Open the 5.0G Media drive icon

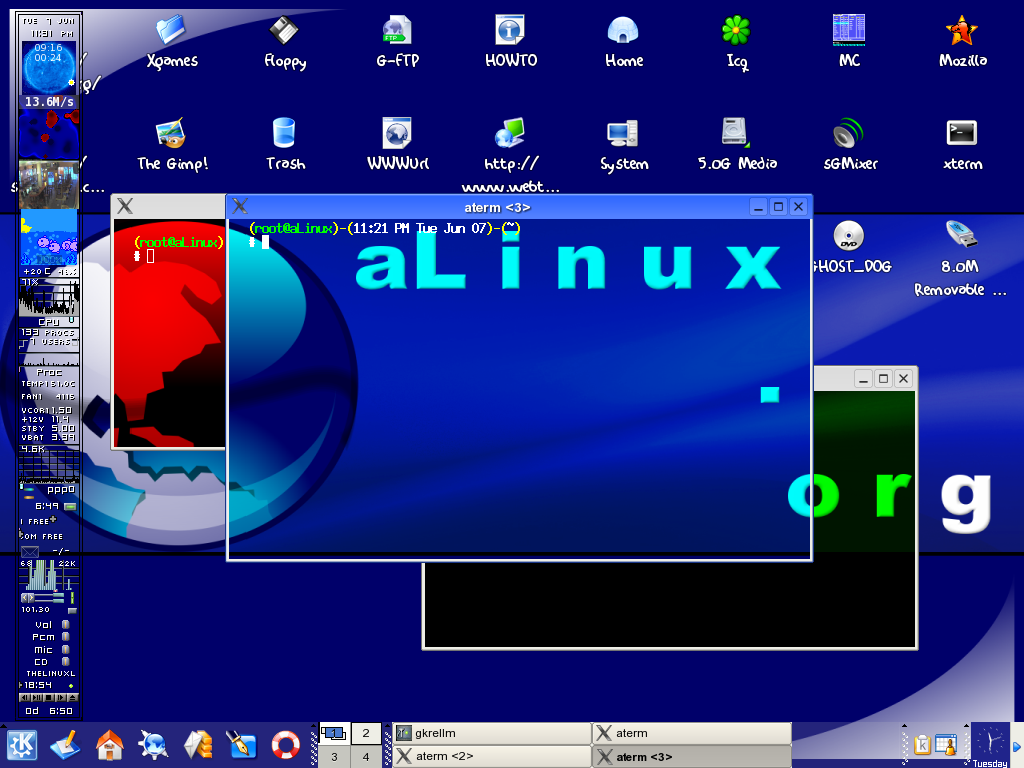pos(736,133)
